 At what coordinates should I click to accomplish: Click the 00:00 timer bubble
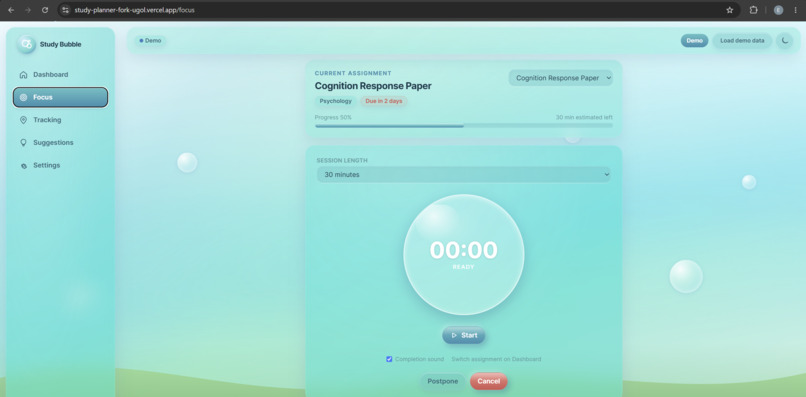tap(464, 254)
